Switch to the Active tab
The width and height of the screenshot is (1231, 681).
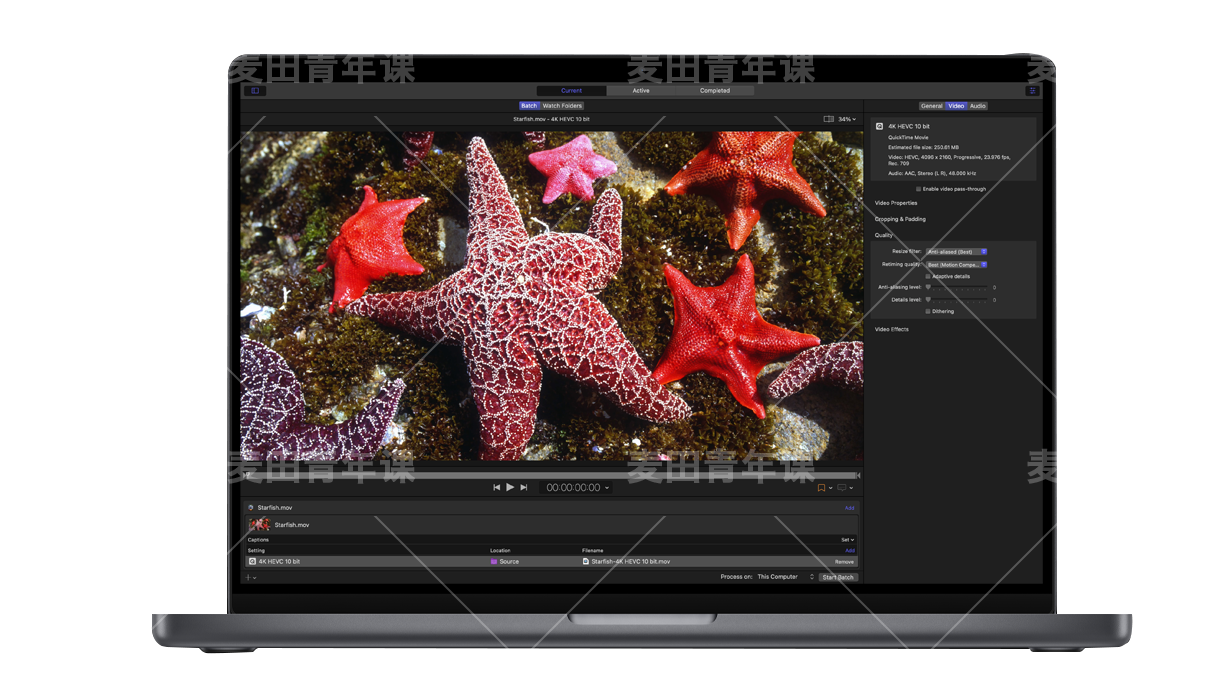click(641, 90)
